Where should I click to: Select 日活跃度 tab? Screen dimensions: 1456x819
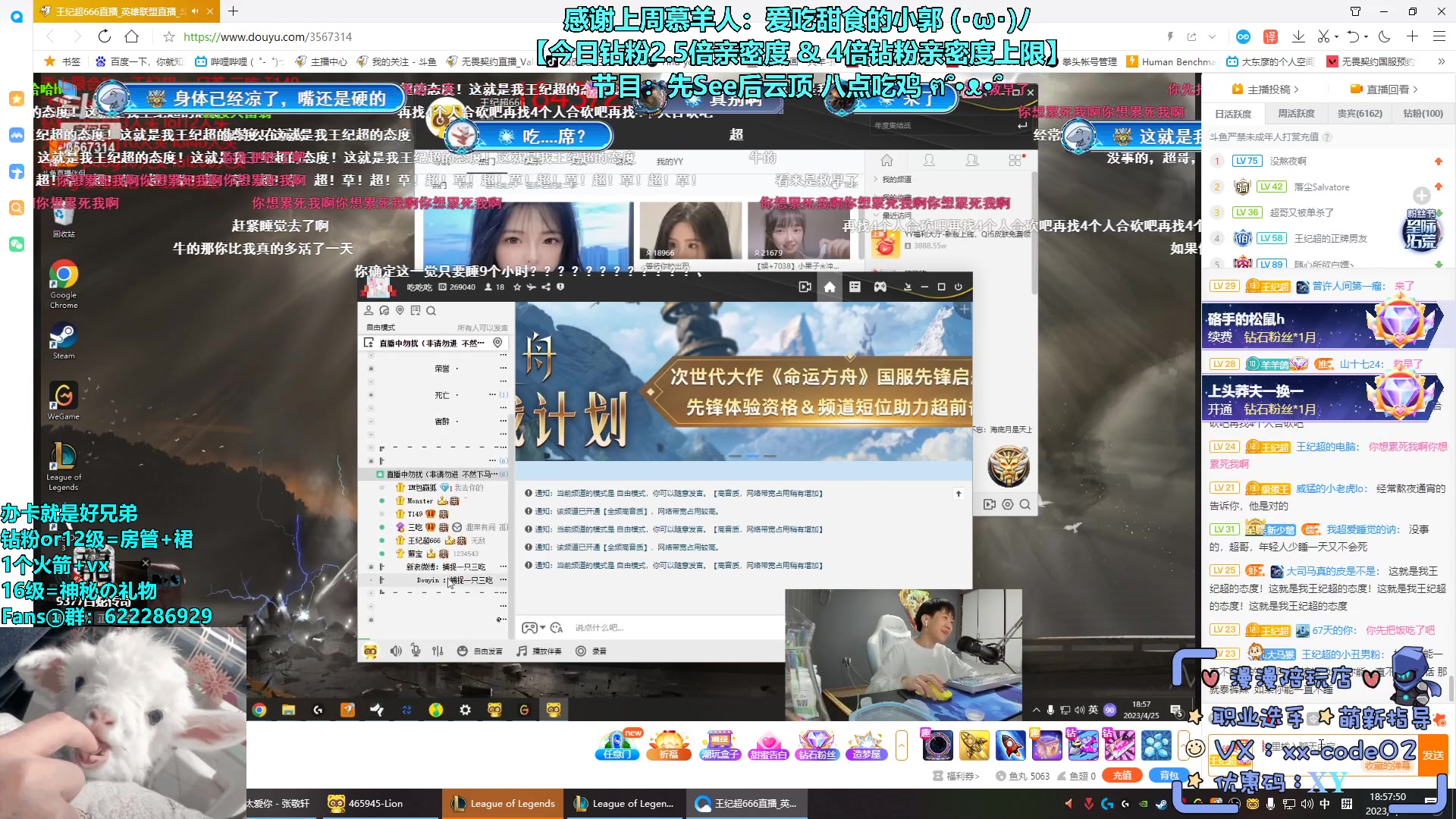(1233, 114)
